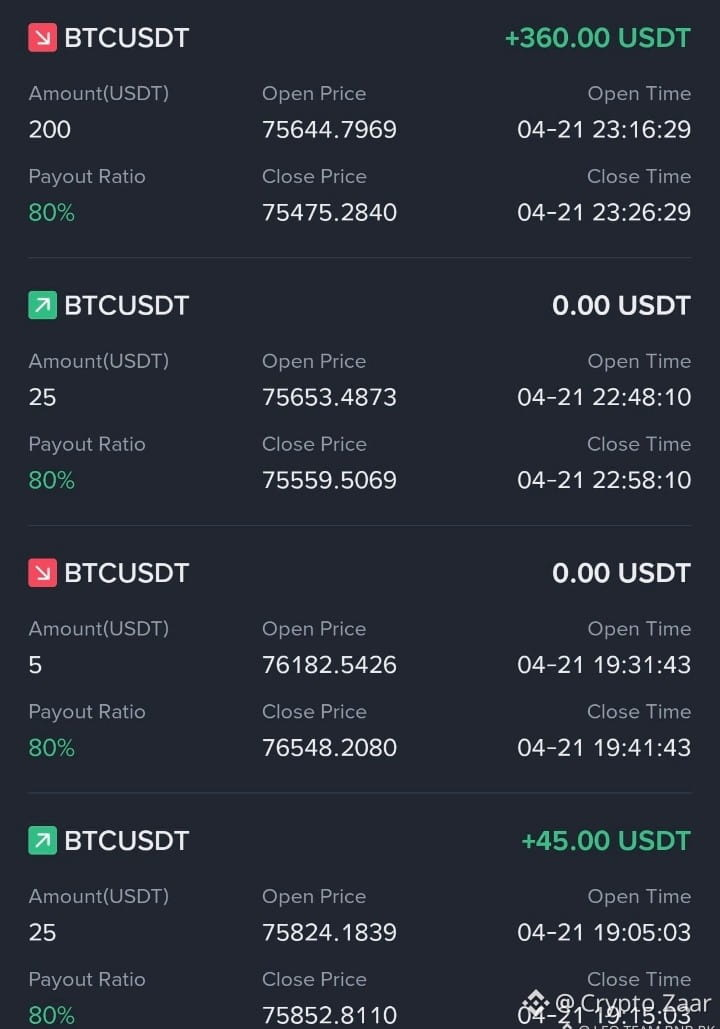Tap the red down-arrow icon of 19:31:43 trade
This screenshot has width=720, height=1029.
(42, 573)
